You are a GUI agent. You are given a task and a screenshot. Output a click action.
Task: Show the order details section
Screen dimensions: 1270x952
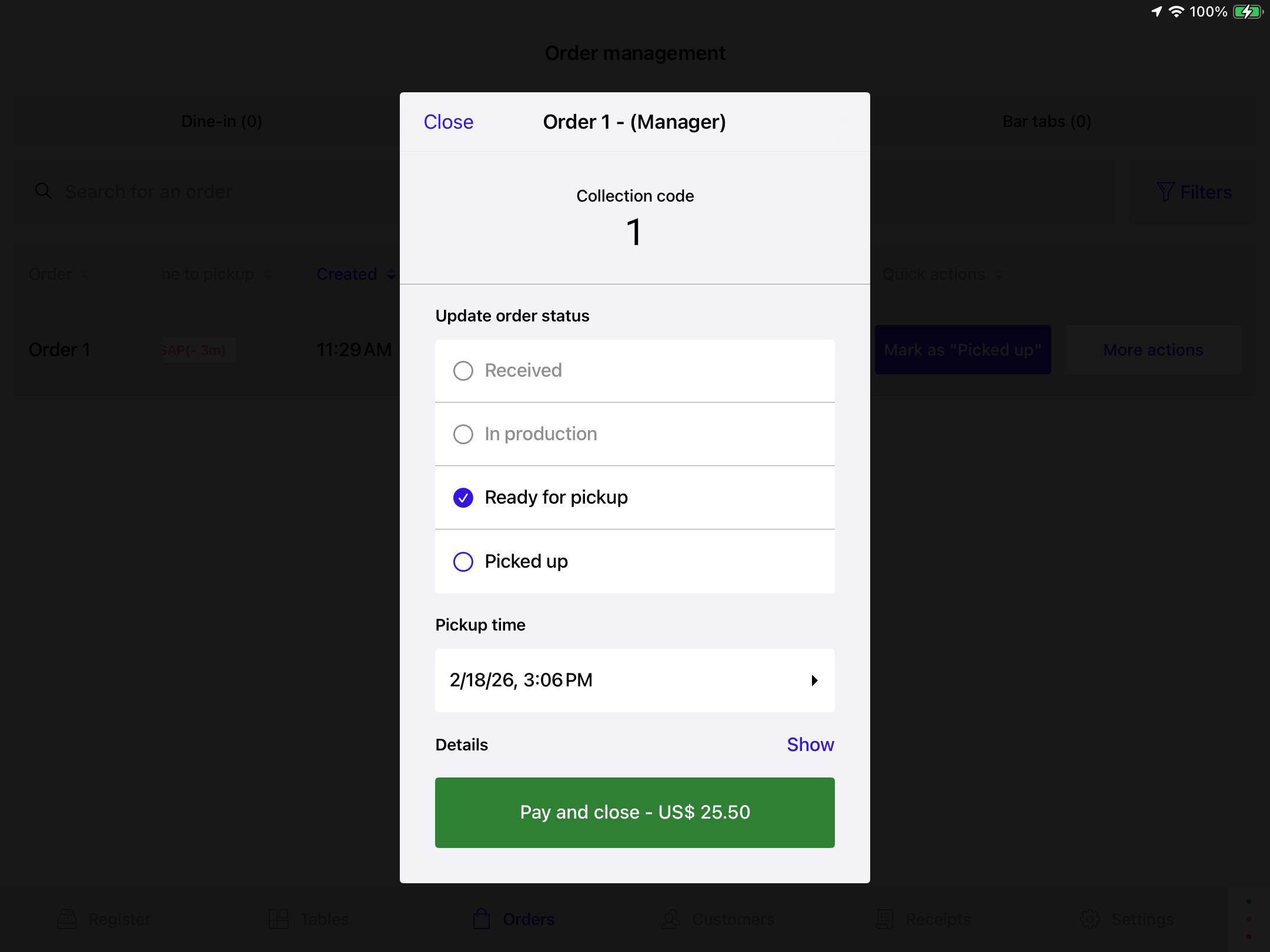tap(810, 745)
